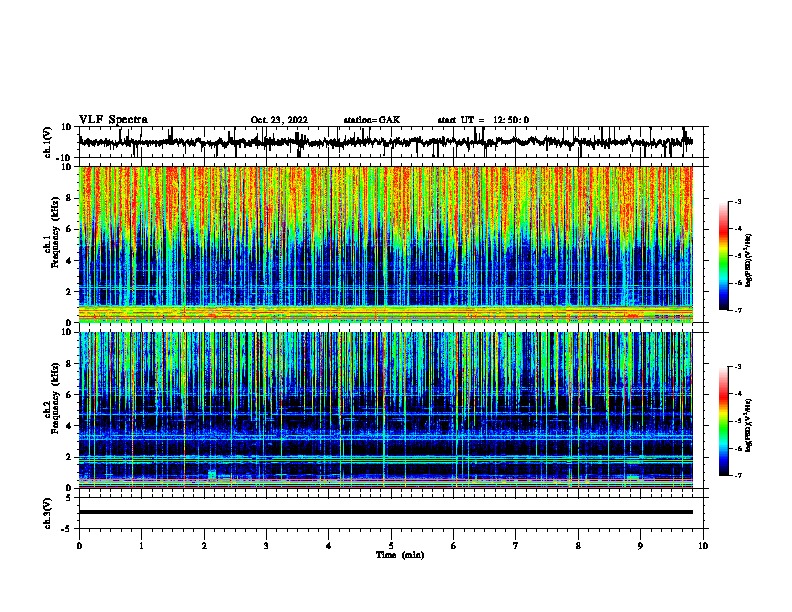The height and width of the screenshot is (612, 792).
Task: Click the "6" kHz tick on ch.2 axis
Action: click(x=69, y=394)
